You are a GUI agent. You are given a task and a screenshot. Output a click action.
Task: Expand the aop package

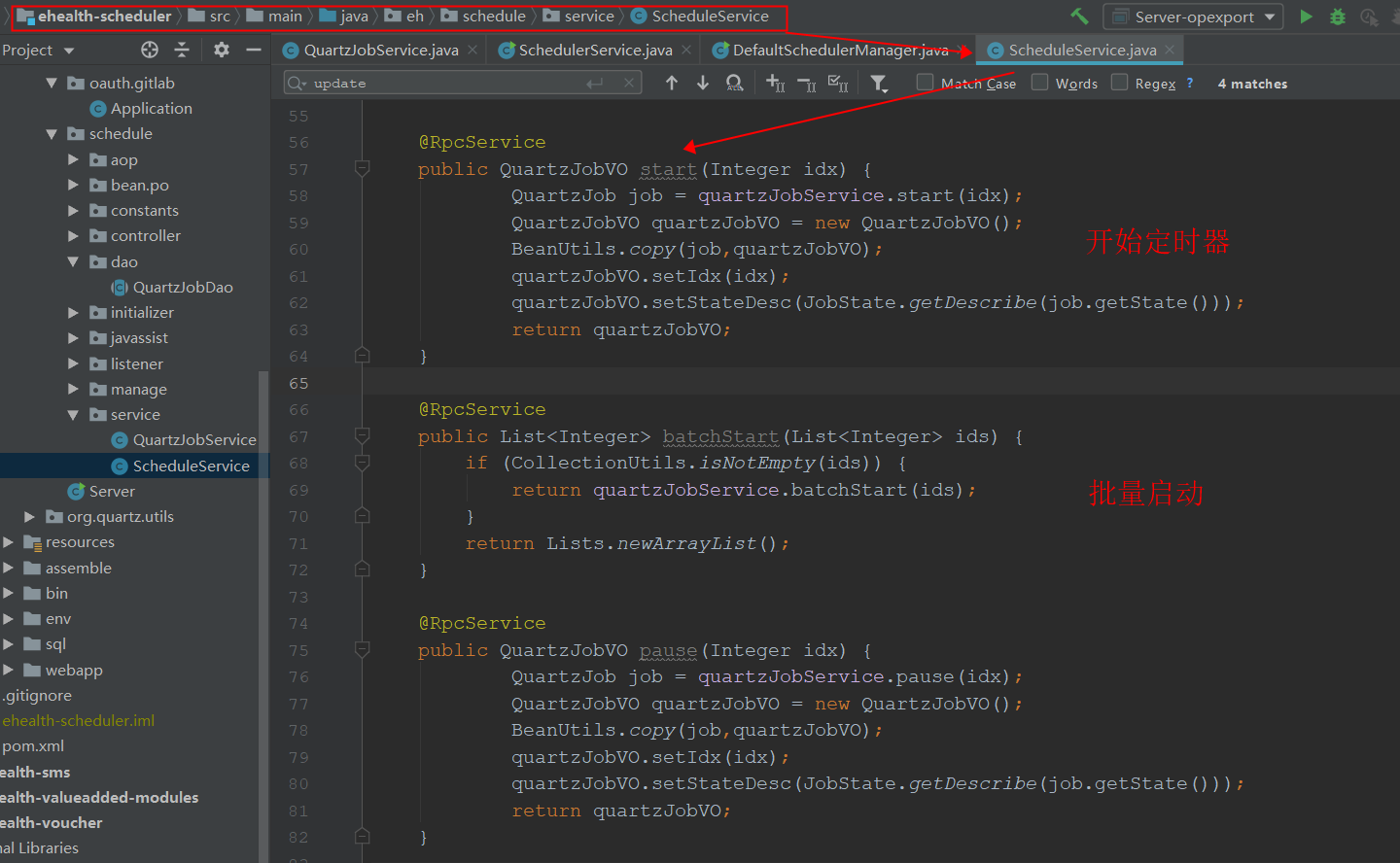click(74, 159)
